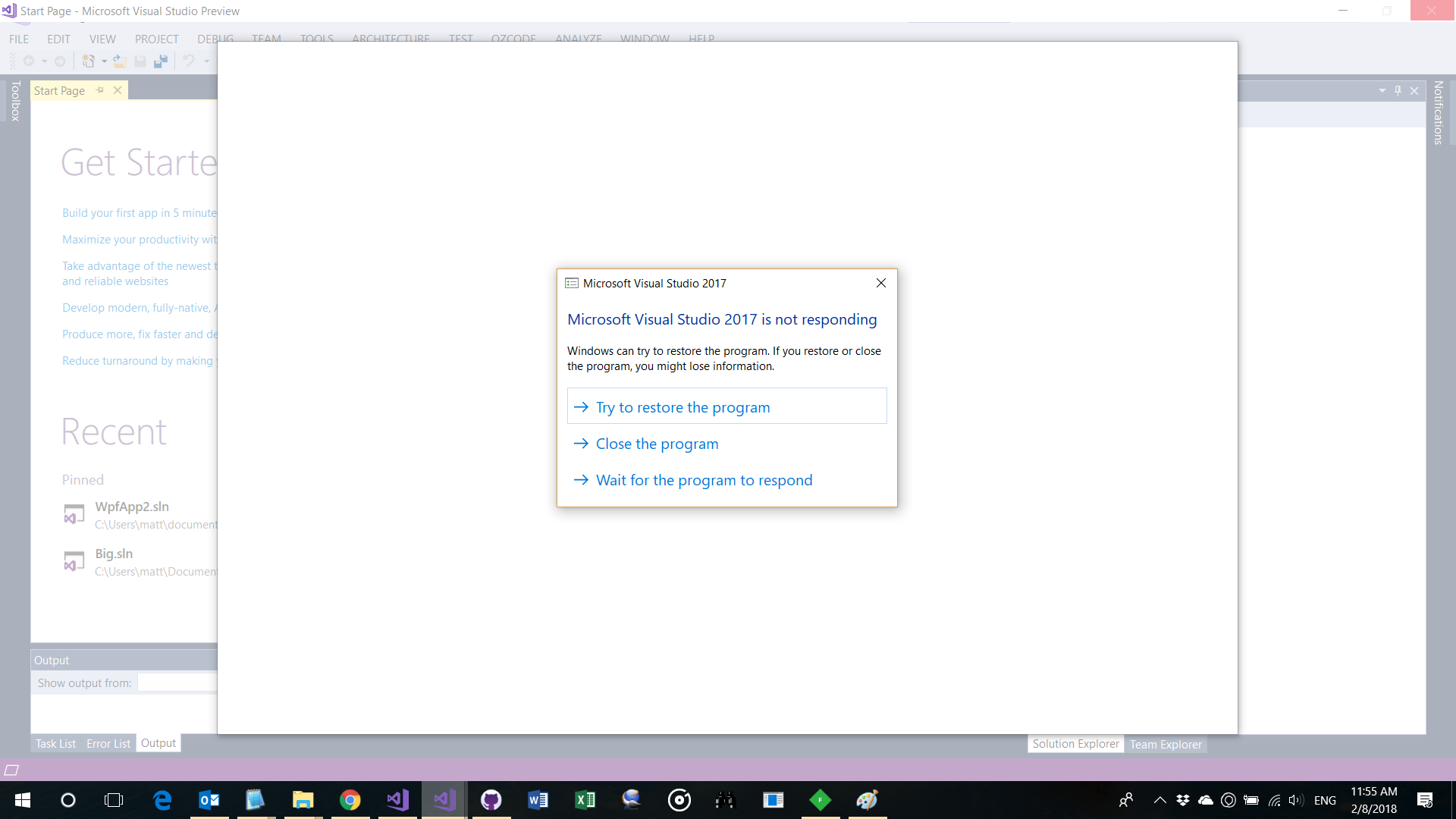Open 'Maximize your productivity' link
The height and width of the screenshot is (819, 1456).
click(x=140, y=240)
